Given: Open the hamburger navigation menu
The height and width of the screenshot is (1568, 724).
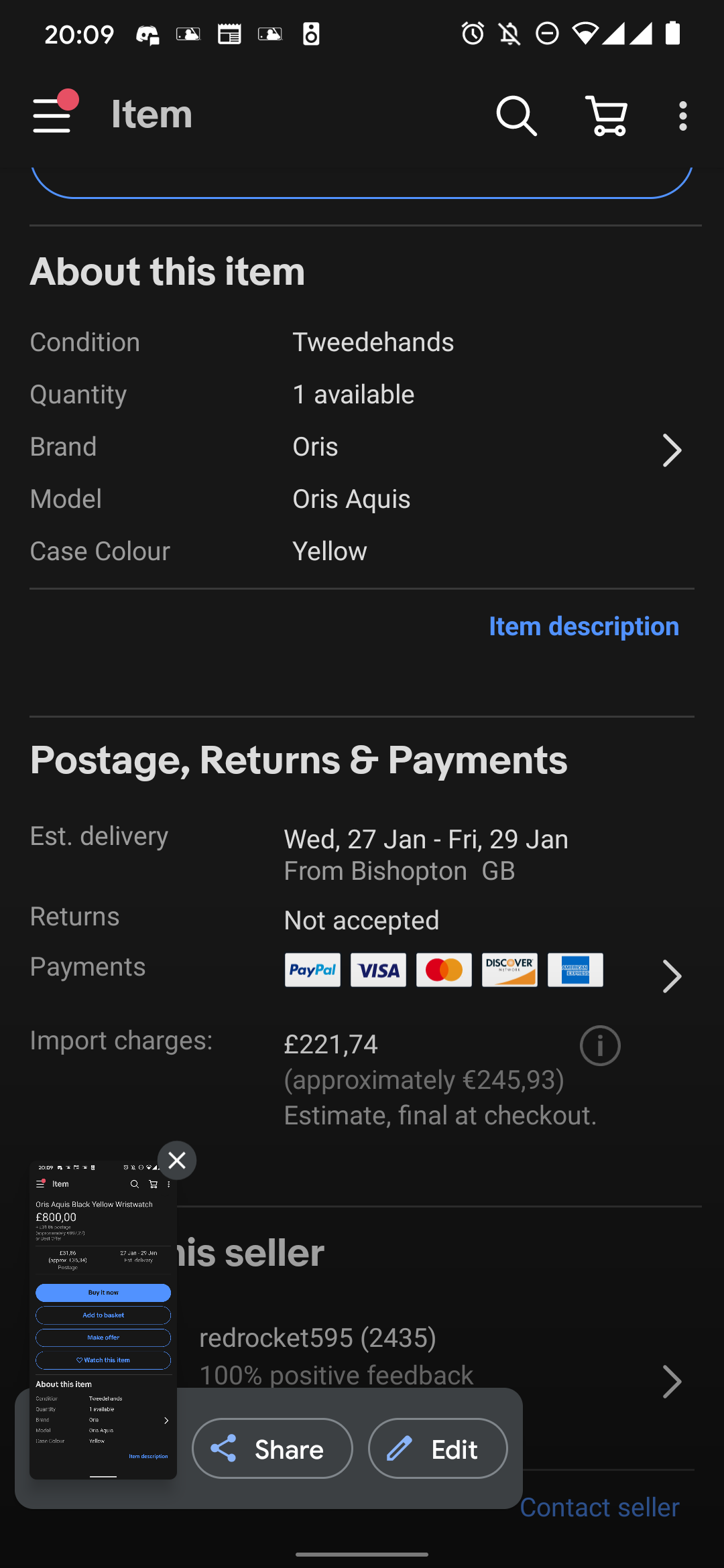Looking at the screenshot, I should click(x=52, y=115).
